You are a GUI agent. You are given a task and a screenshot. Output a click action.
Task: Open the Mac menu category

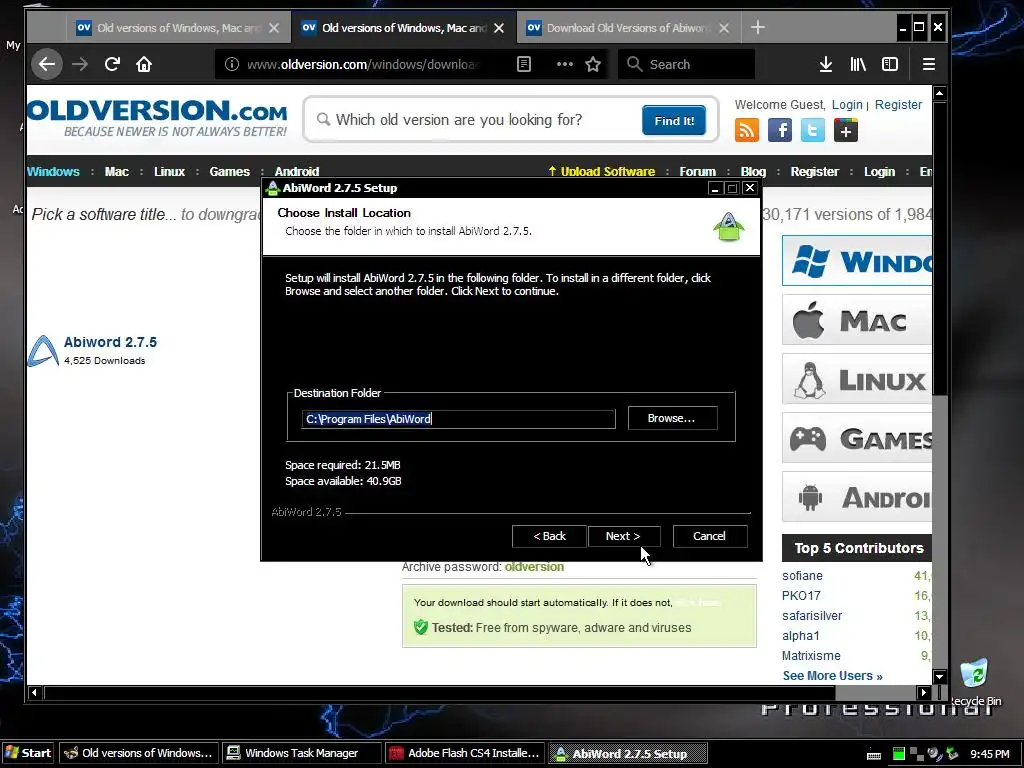pos(117,172)
